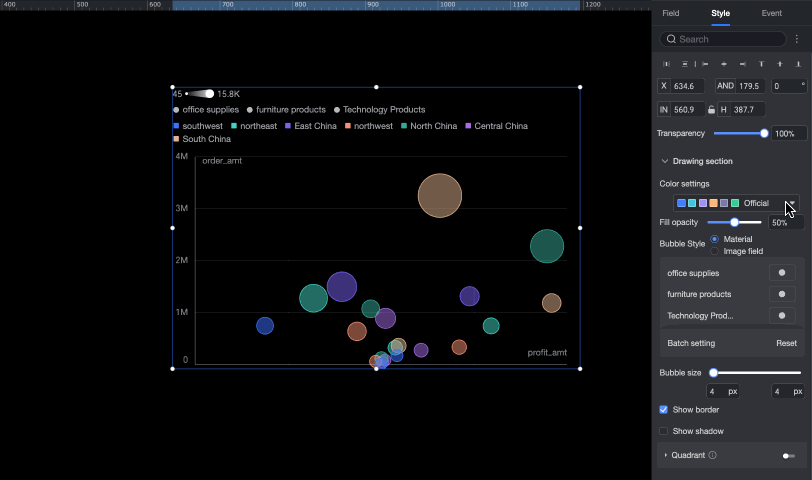812x480 pixels.
Task: Click the South China legend entry
Action: click(x=202, y=139)
